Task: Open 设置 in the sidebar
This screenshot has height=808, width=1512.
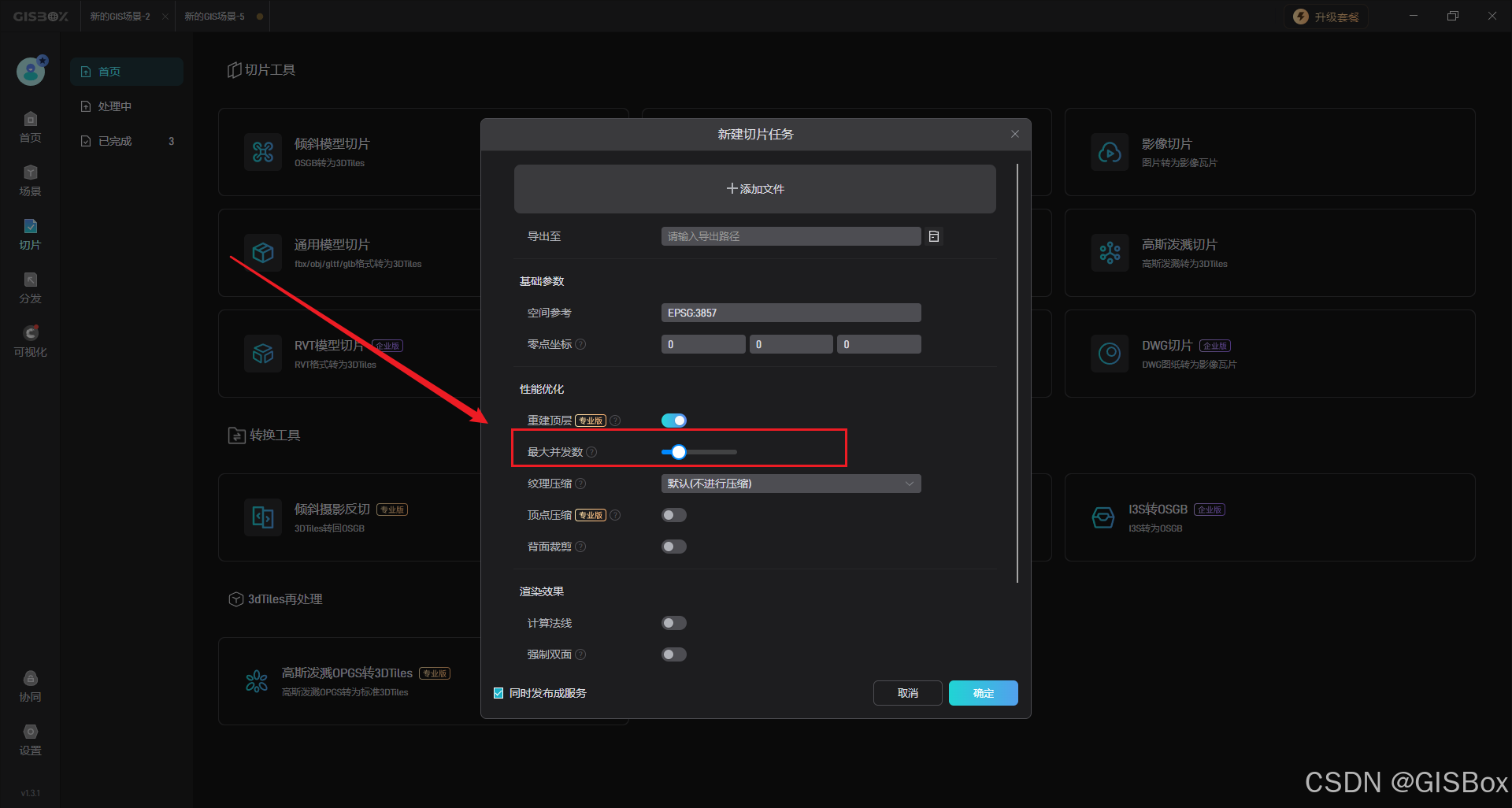Action: pos(30,740)
